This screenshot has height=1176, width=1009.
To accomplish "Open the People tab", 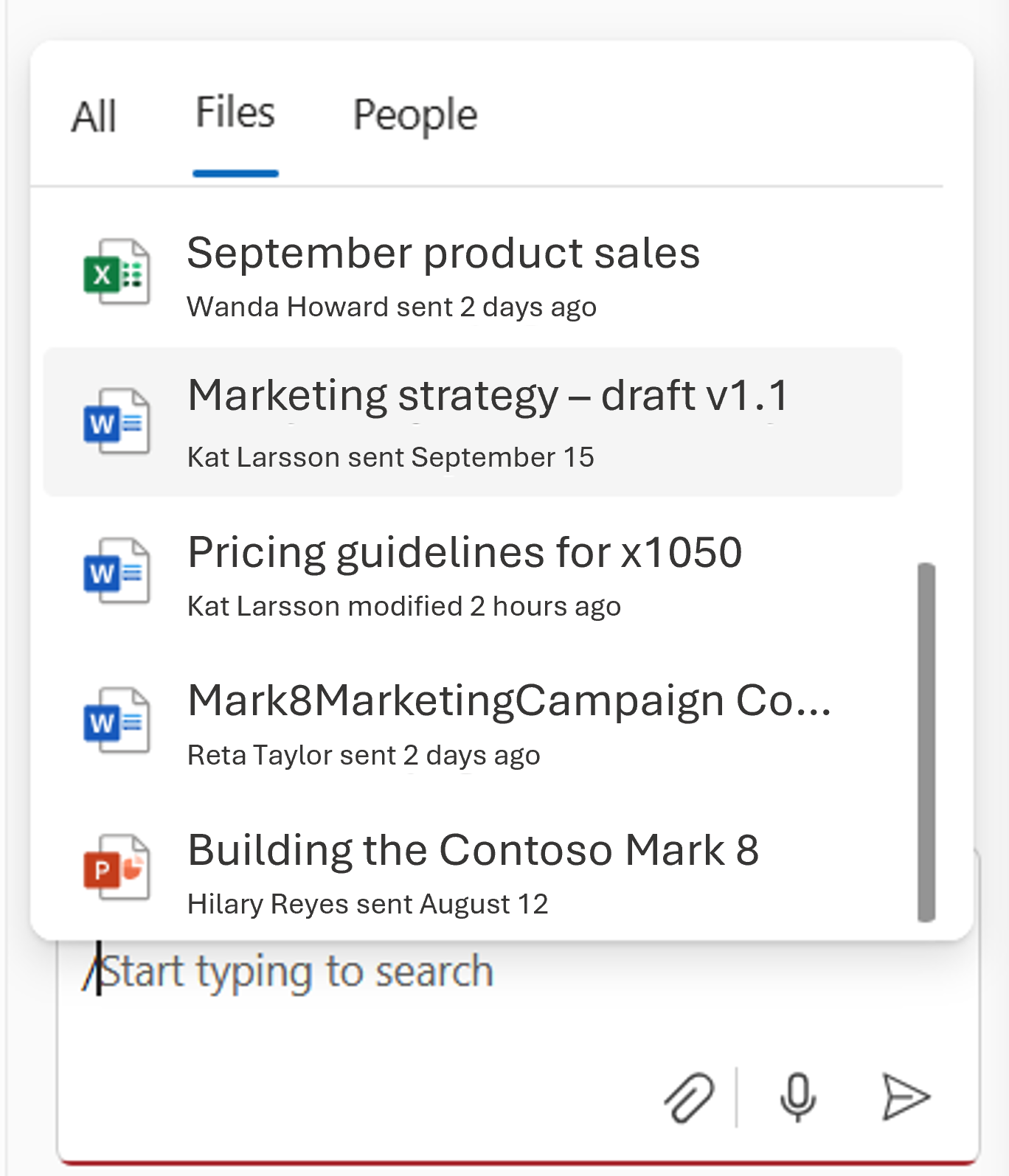I will click(x=415, y=116).
